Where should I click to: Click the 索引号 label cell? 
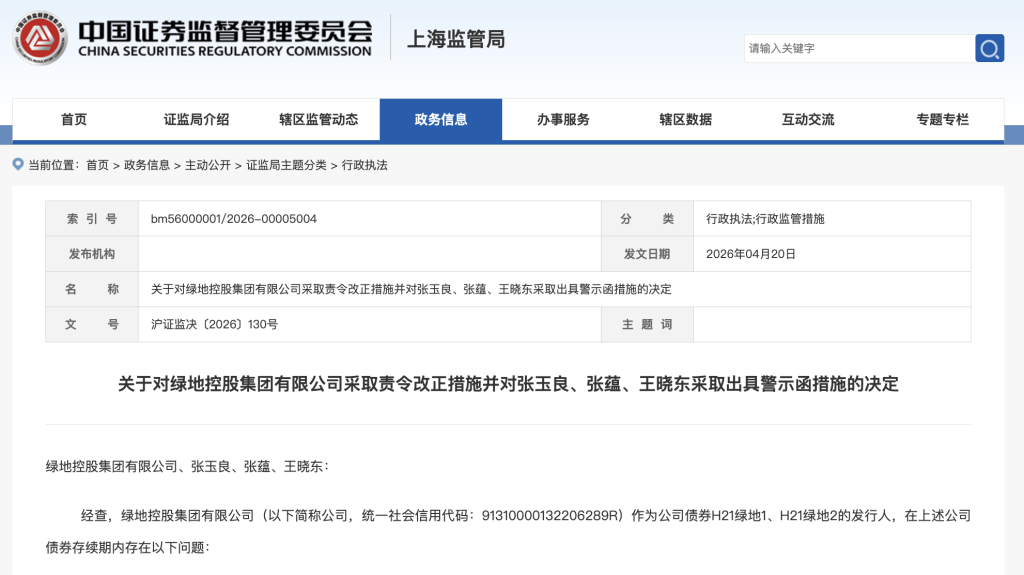(x=92, y=219)
